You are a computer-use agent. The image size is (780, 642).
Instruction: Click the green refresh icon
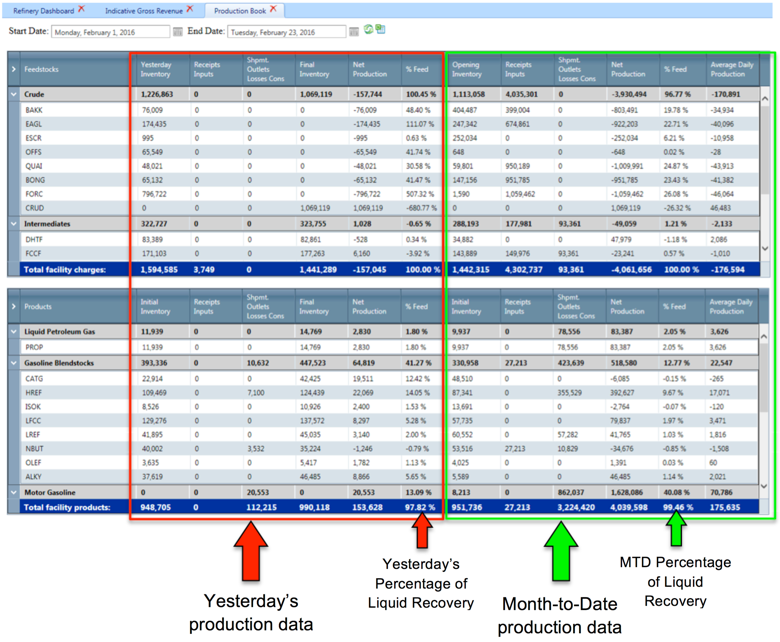click(x=368, y=31)
